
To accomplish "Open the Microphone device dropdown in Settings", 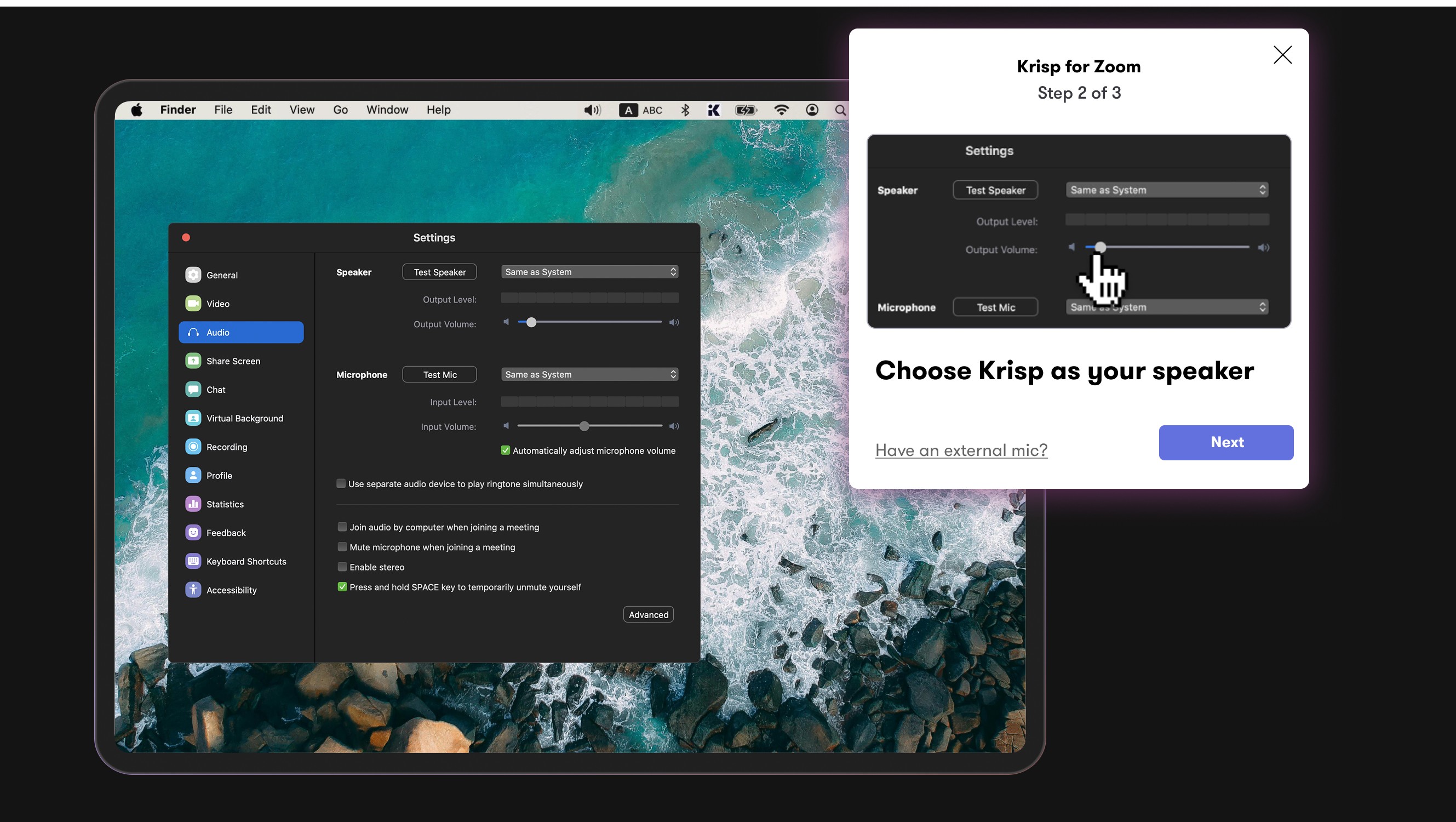I will tap(589, 374).
